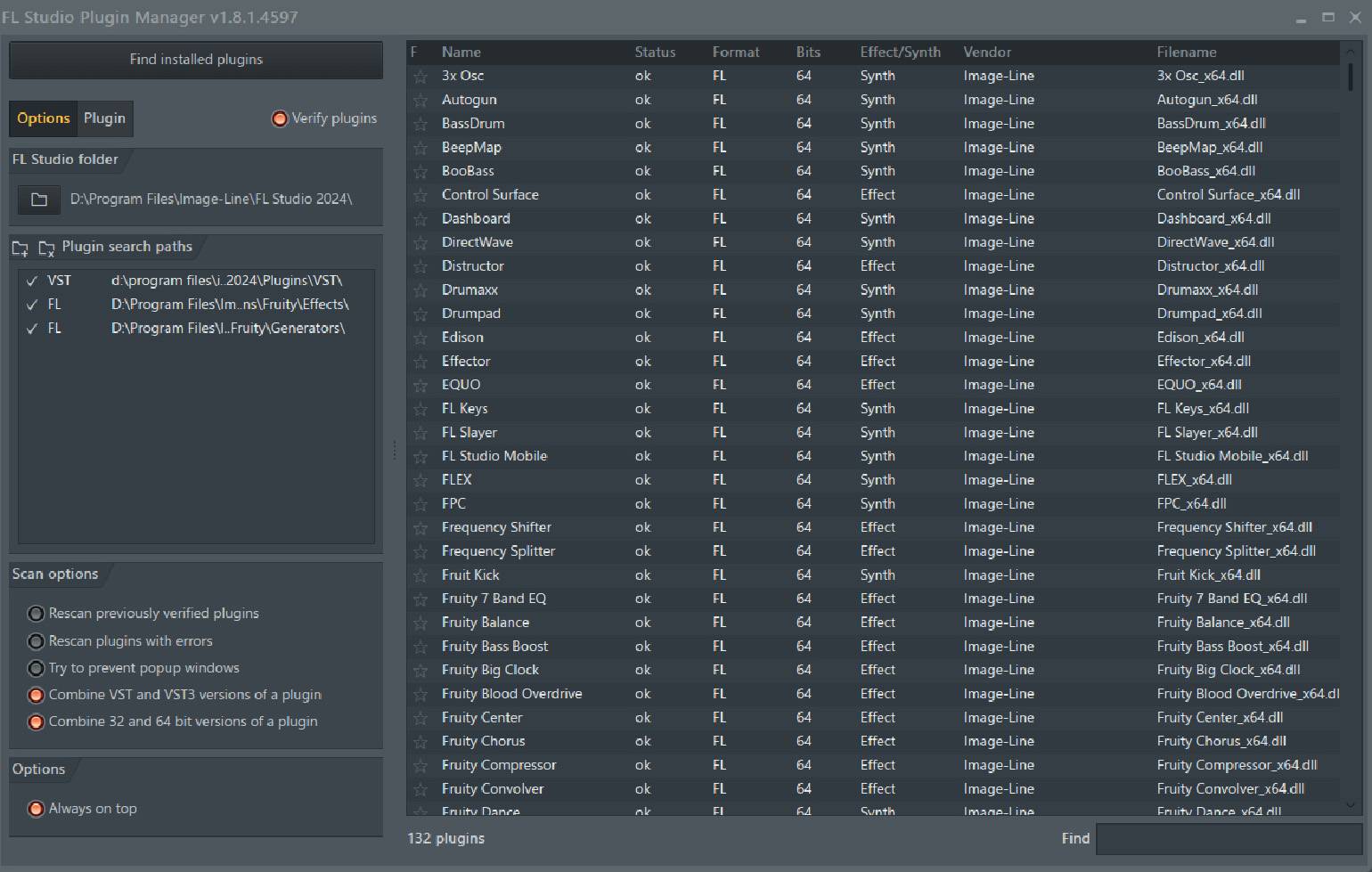The width and height of the screenshot is (1372, 872).
Task: Sort plugin list by Vendor column
Action: [987, 53]
